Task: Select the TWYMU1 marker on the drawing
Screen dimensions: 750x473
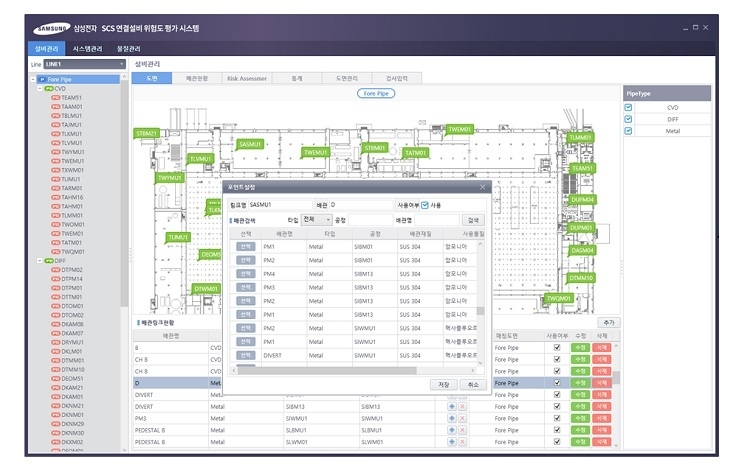Action: pyautogui.click(x=169, y=177)
